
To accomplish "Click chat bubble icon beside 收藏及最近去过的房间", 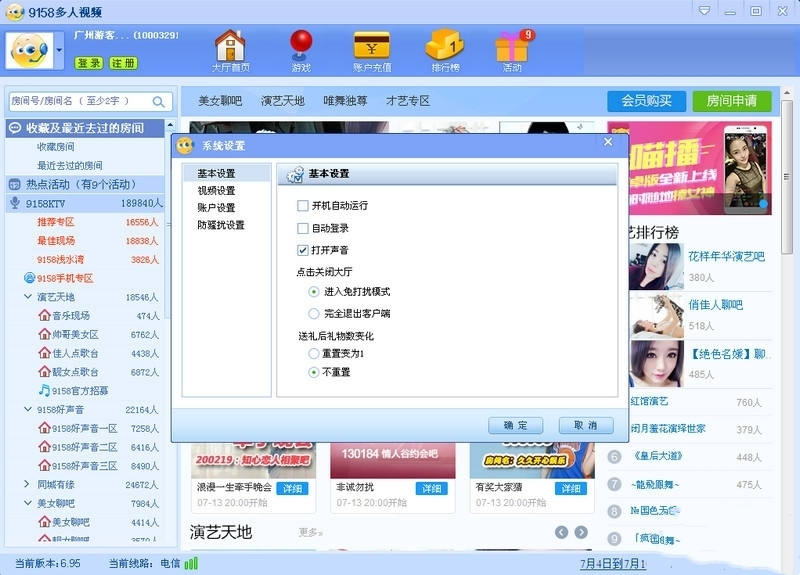I will pyautogui.click(x=15, y=128).
